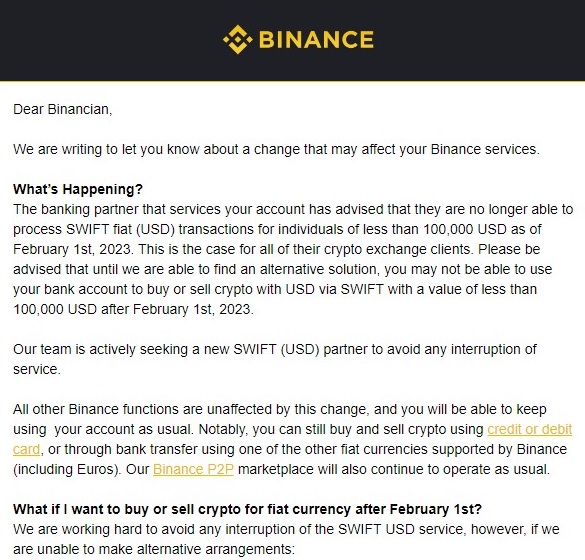
Task: Click the Binance diamond logo icon
Action: click(238, 39)
